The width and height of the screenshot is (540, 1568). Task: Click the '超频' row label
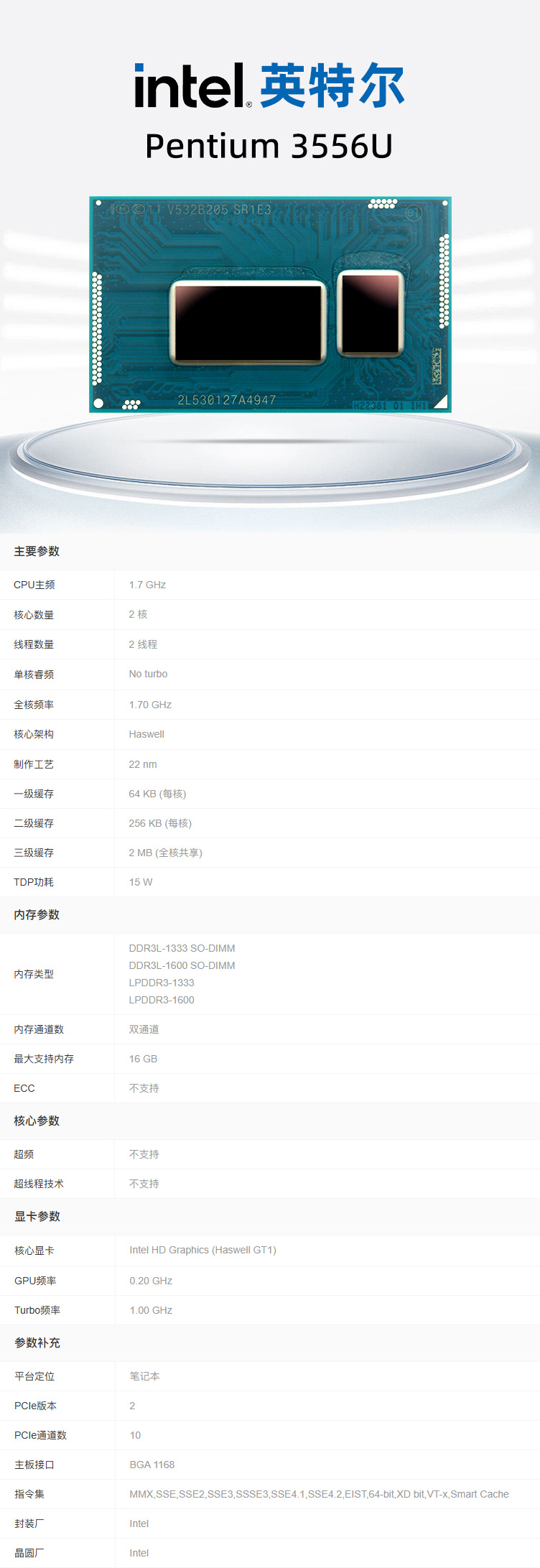24,1154
